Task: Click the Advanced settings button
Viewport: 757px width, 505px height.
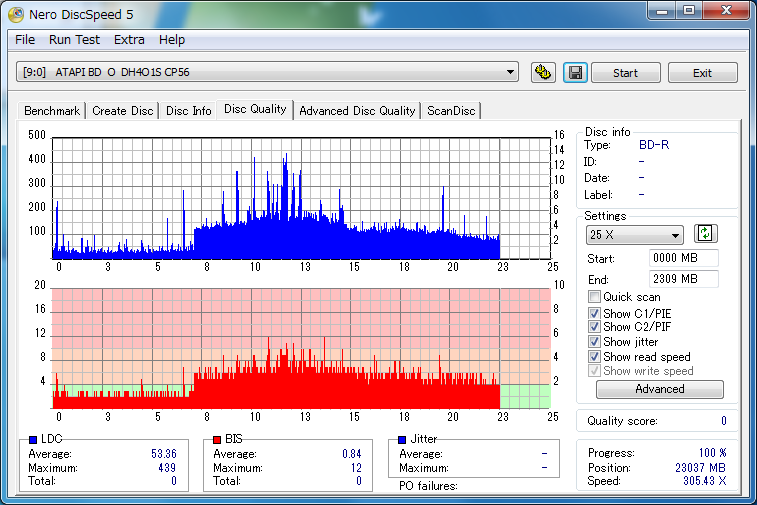Action: tap(660, 389)
